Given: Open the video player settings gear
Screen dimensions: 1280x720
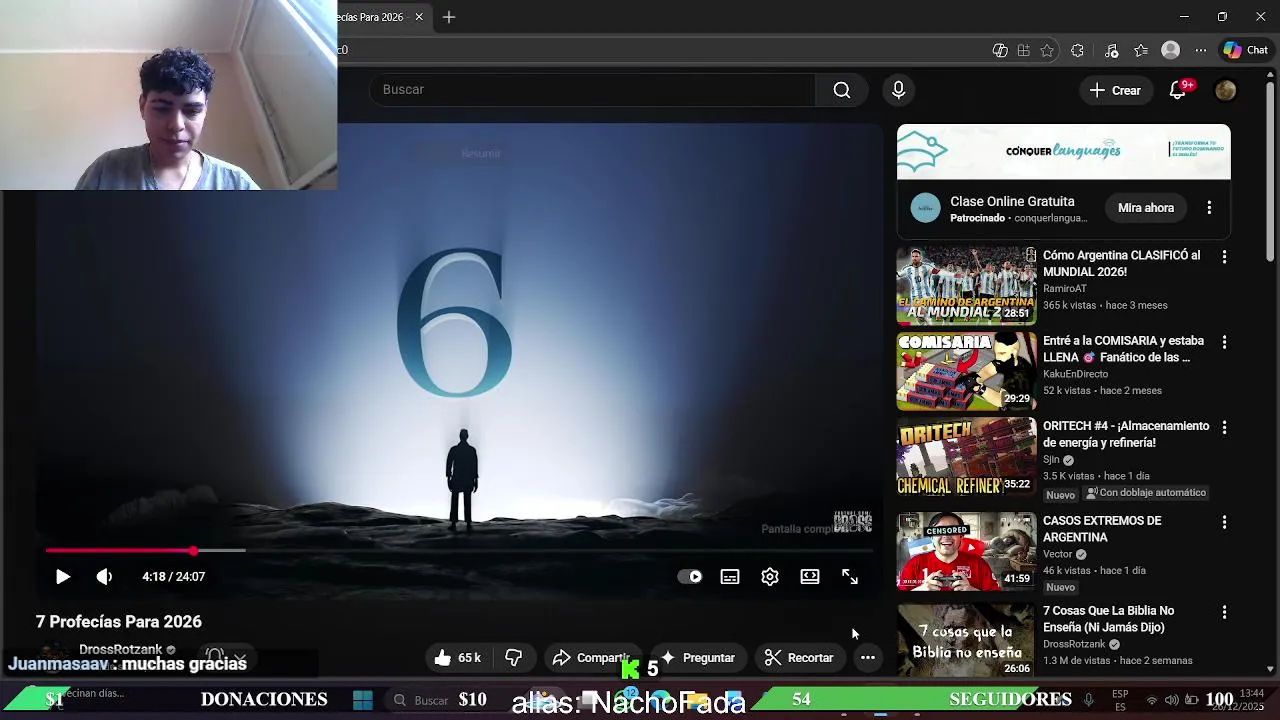Looking at the screenshot, I should click(770, 577).
